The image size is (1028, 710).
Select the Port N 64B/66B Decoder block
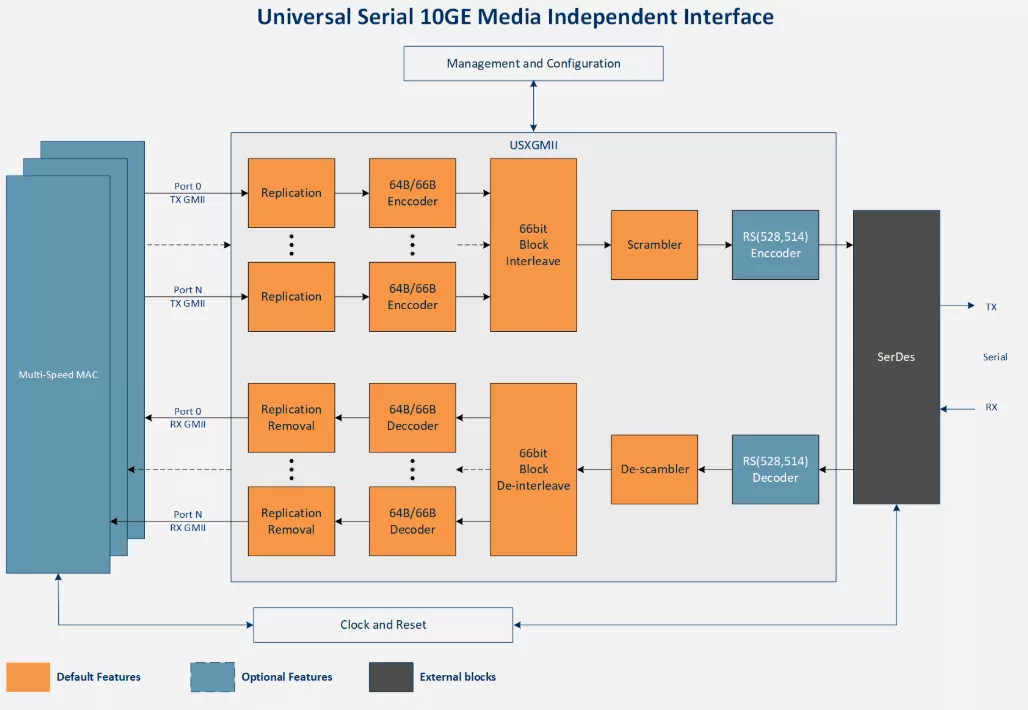[412, 521]
